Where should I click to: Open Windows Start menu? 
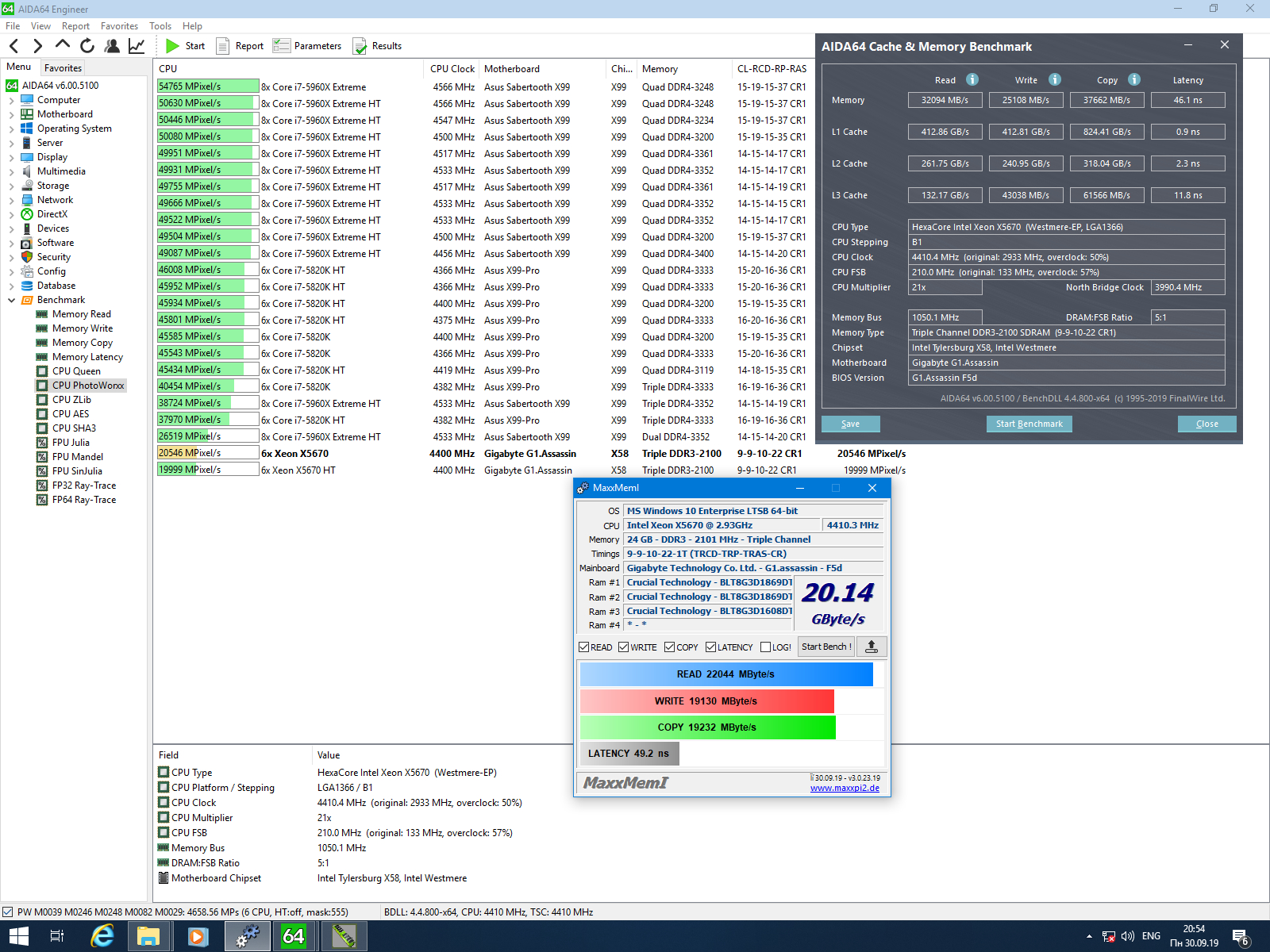18,936
